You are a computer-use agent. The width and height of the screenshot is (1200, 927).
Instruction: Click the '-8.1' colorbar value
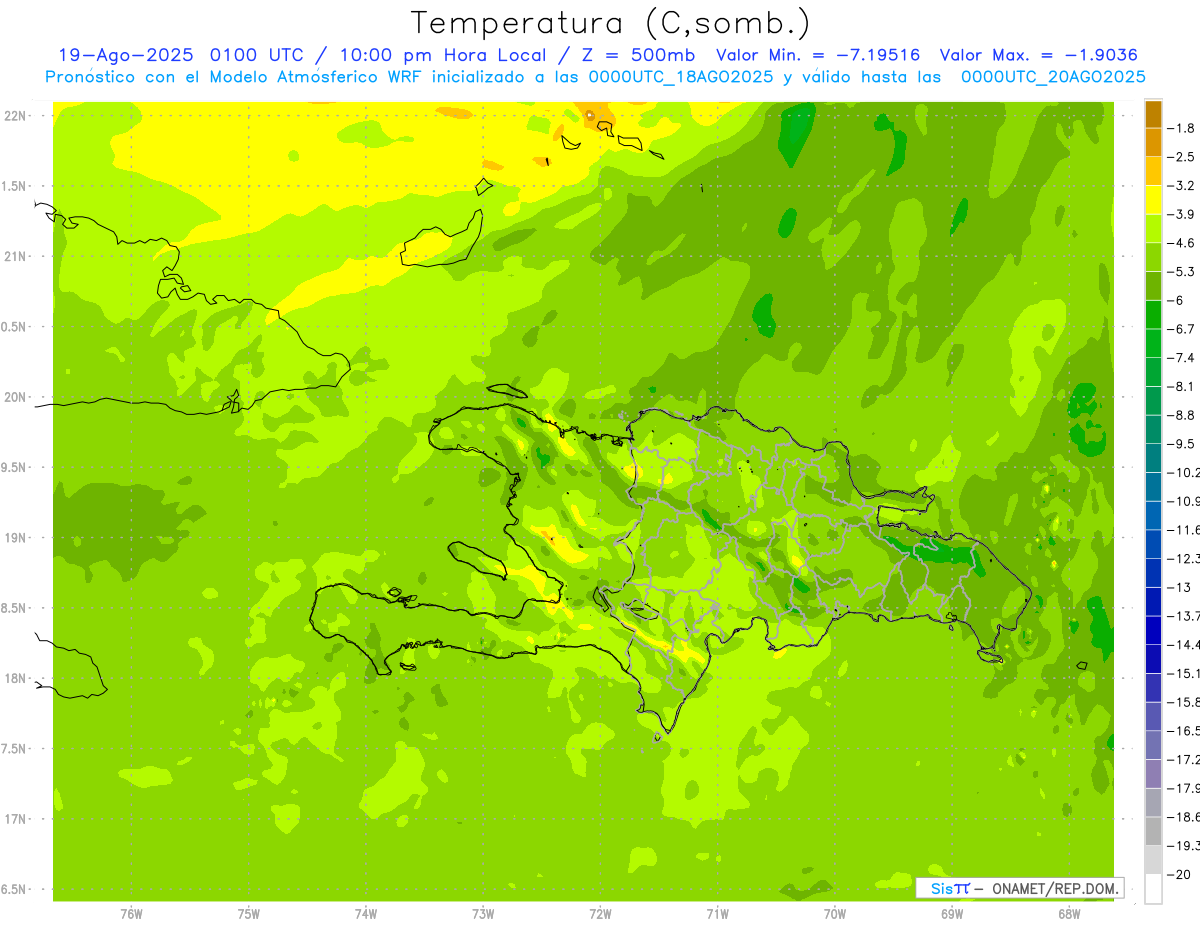coord(1183,386)
